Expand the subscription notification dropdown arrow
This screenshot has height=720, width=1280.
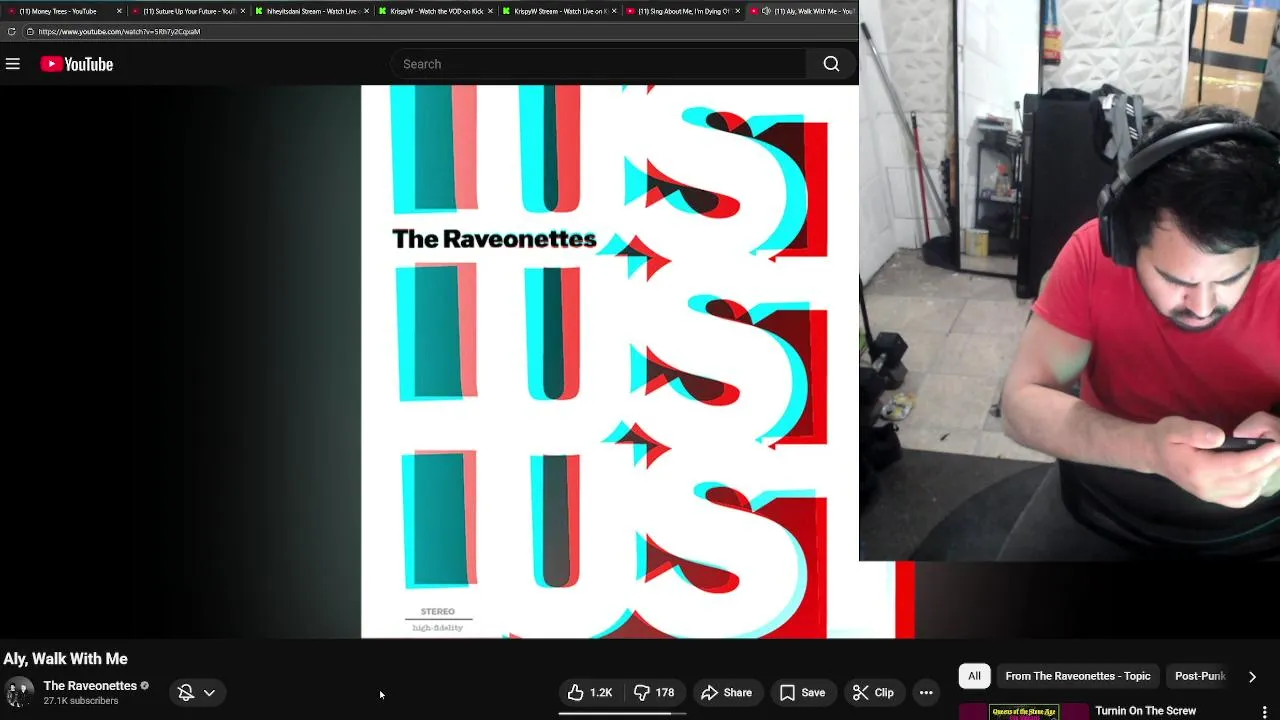209,692
